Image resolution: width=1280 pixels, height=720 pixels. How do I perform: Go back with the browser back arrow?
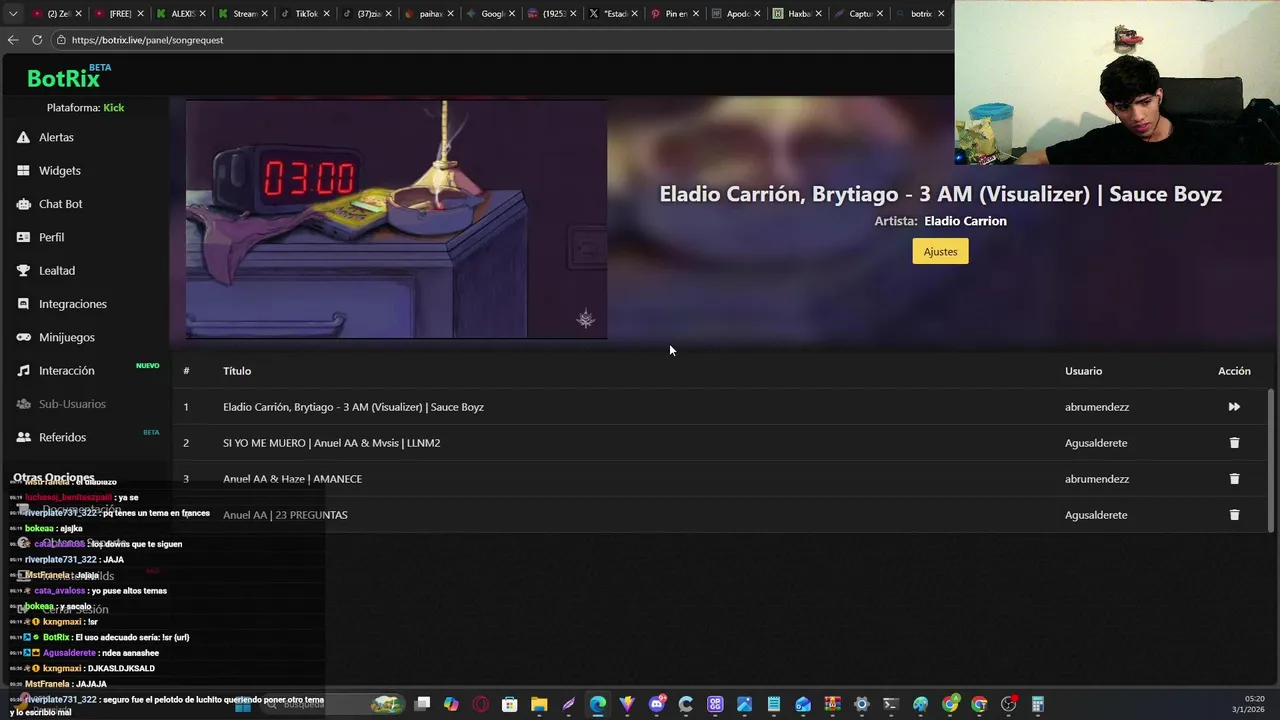(13, 40)
